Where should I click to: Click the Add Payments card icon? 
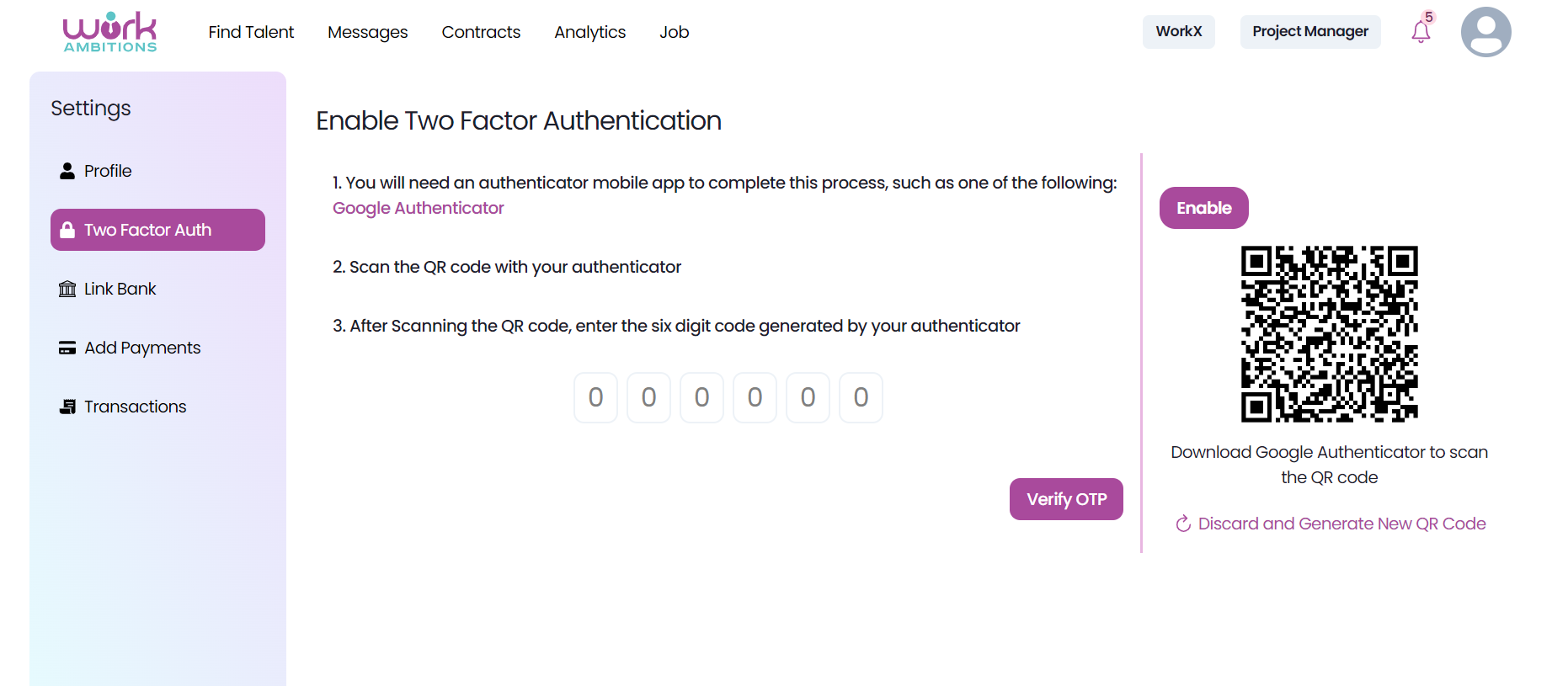(x=67, y=348)
